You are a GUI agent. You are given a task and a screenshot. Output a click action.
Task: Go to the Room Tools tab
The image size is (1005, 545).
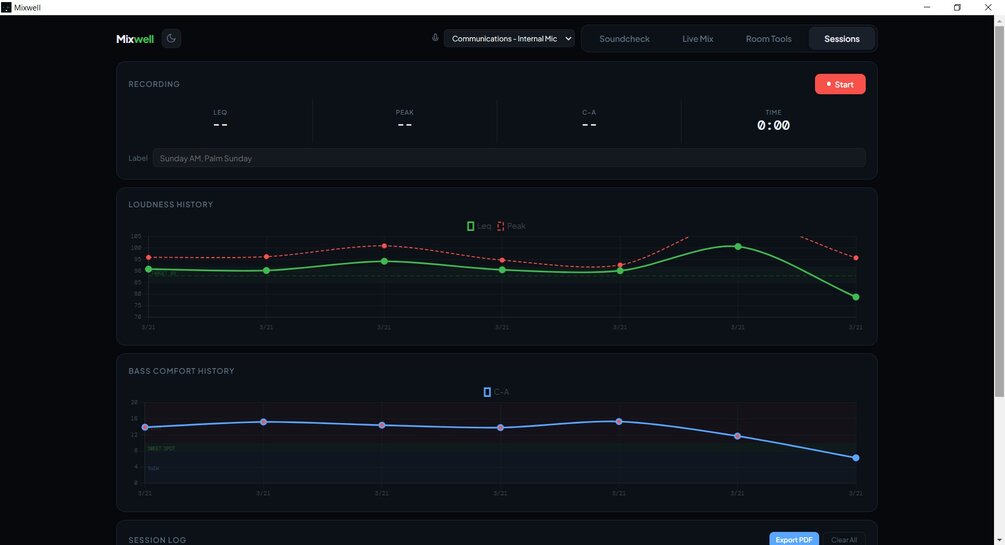tap(768, 38)
